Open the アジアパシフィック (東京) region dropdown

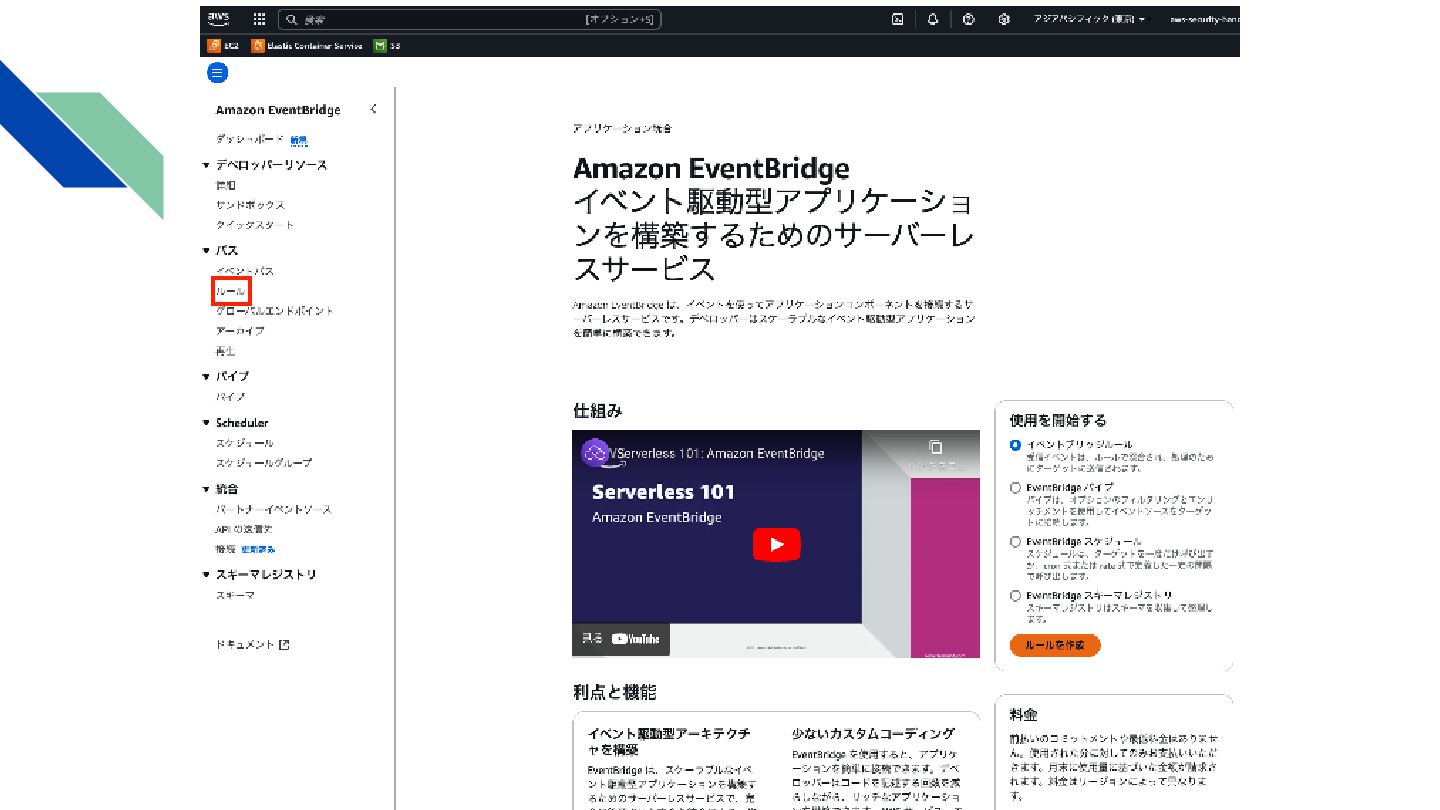[1089, 19]
